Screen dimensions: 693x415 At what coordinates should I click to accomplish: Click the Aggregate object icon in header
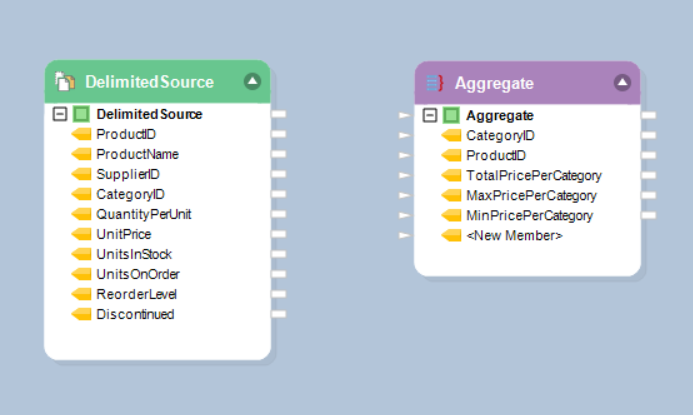click(434, 83)
